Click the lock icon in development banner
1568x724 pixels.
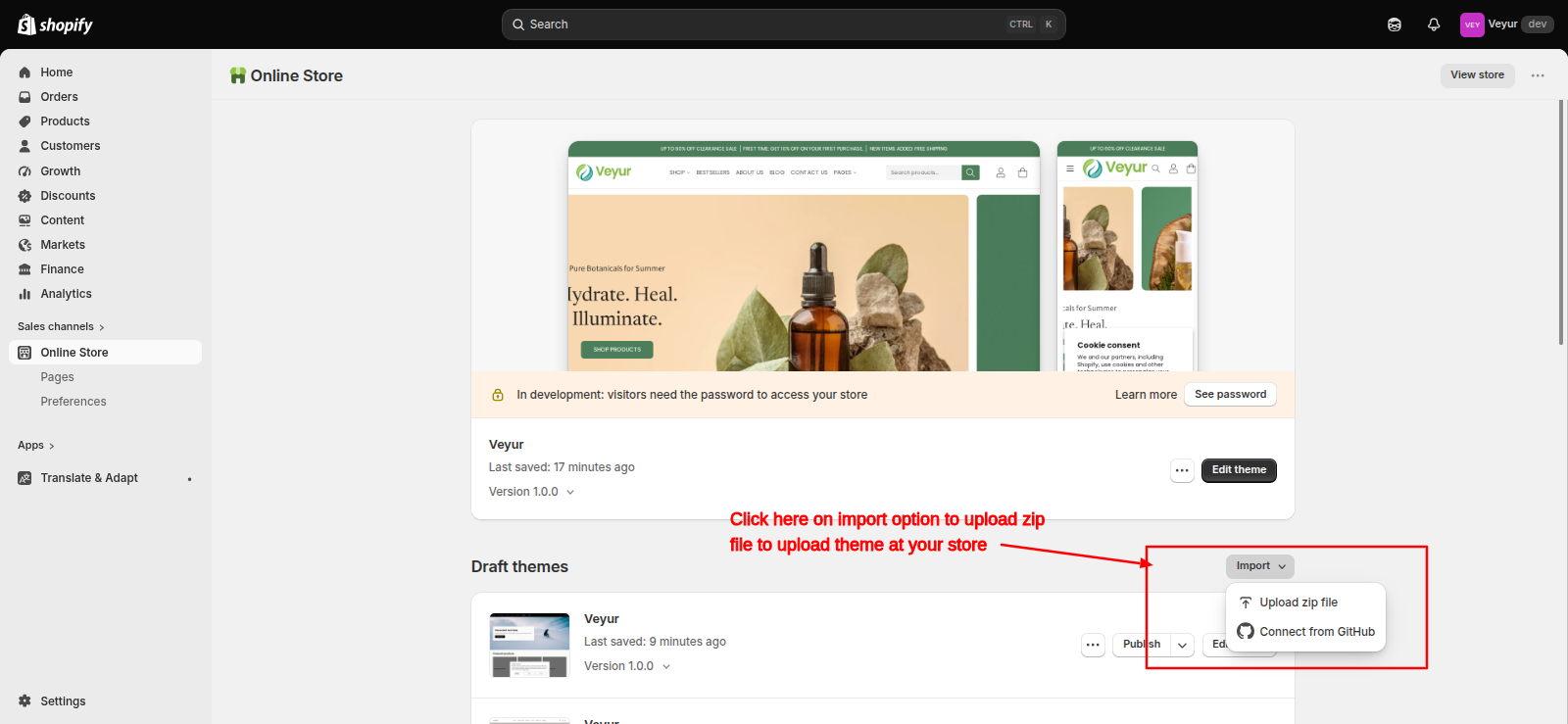[498, 395]
